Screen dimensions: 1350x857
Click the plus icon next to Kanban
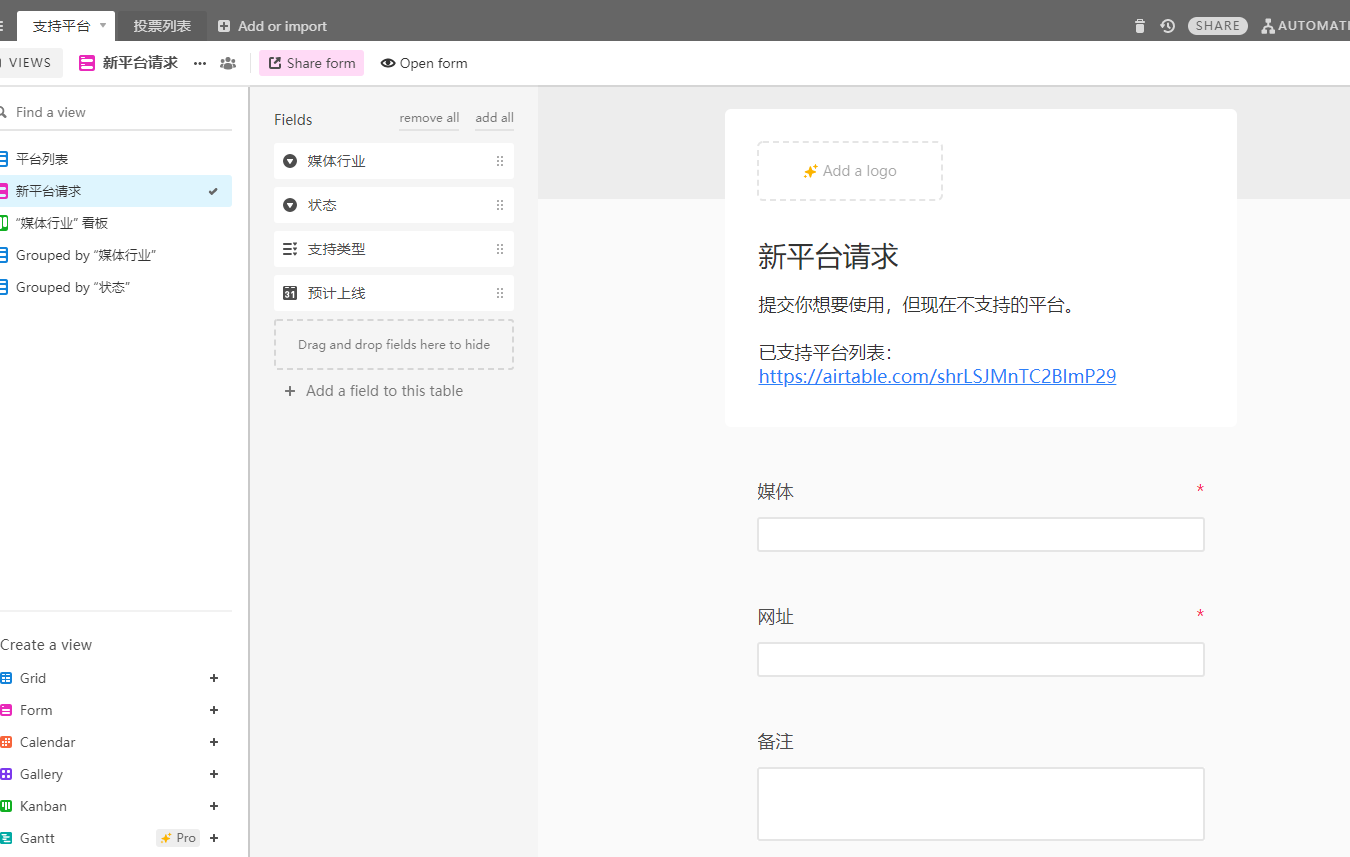214,806
